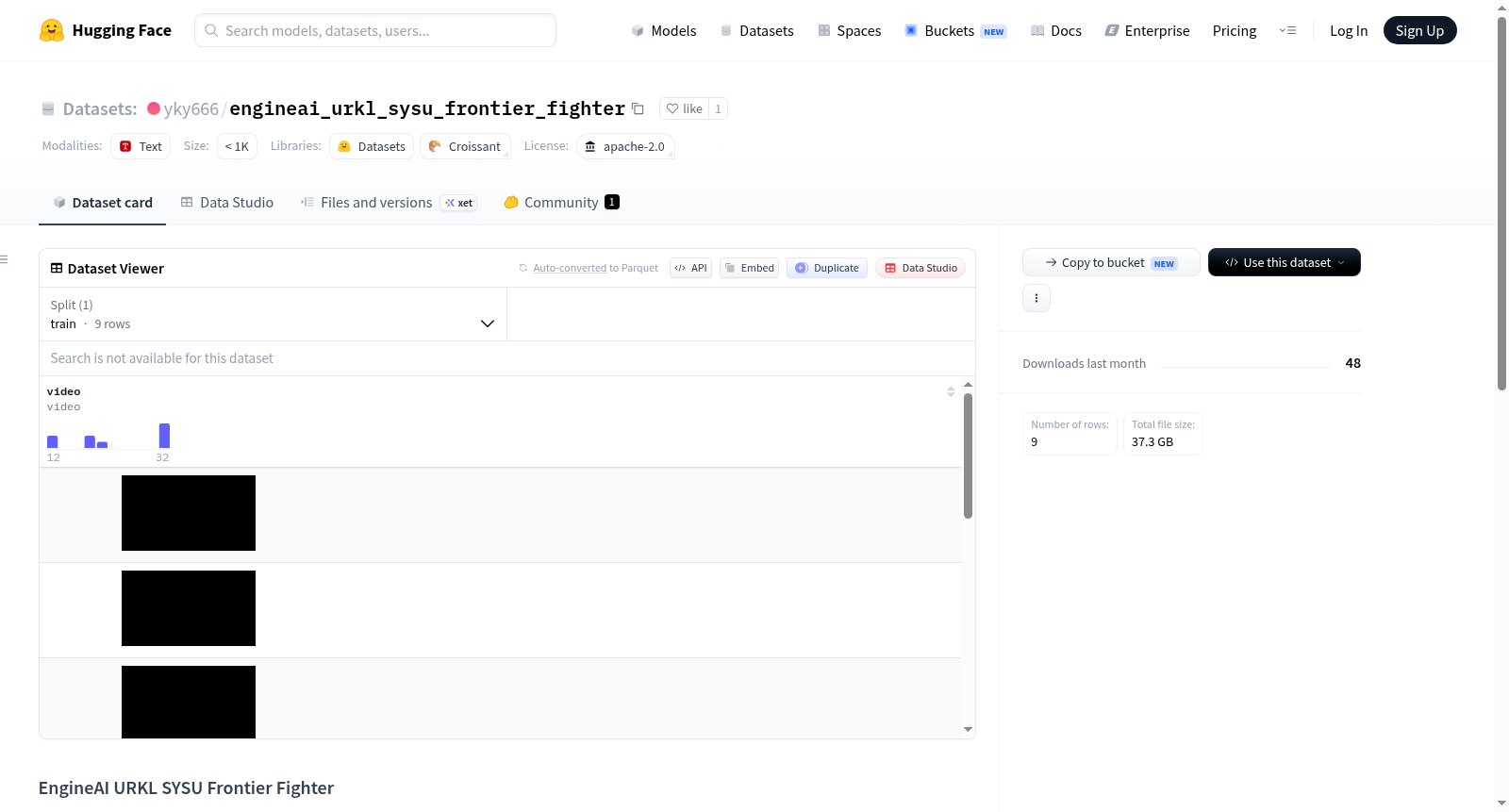This screenshot has height=812, width=1509.
Task: Click the API button in Dataset Viewer
Action: click(690, 268)
